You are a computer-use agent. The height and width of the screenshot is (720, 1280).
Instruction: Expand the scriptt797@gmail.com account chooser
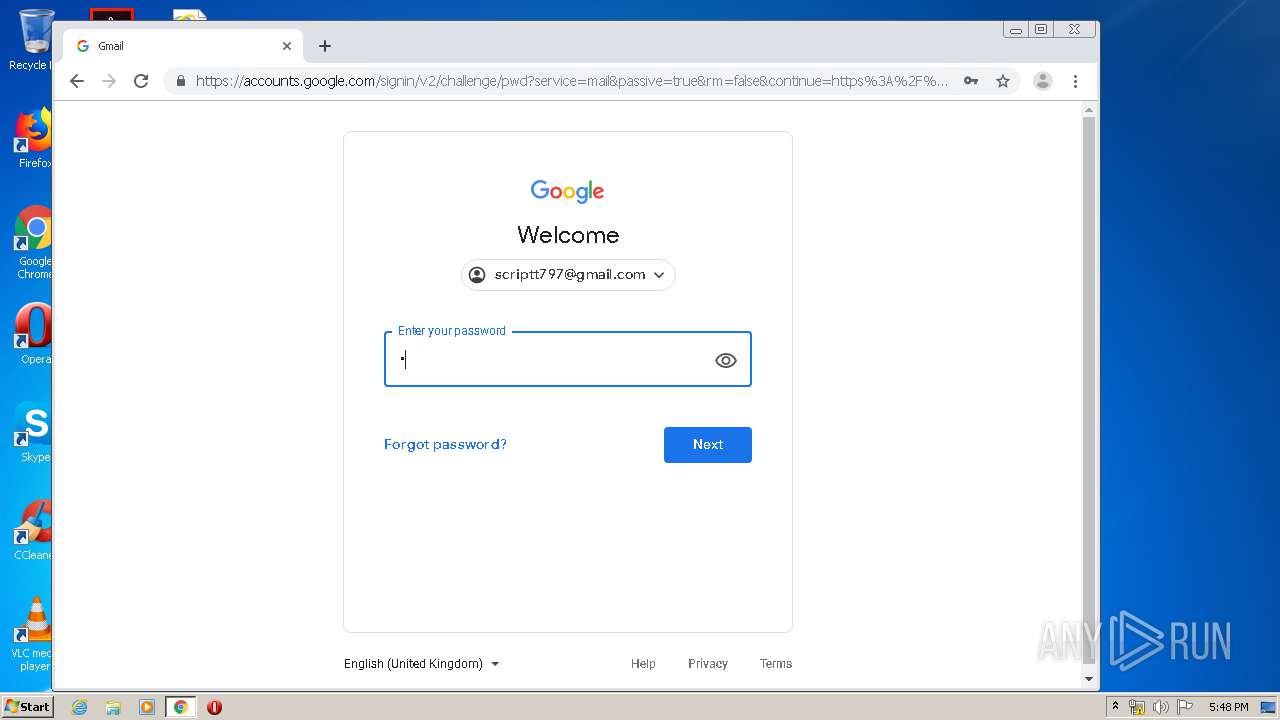click(568, 275)
